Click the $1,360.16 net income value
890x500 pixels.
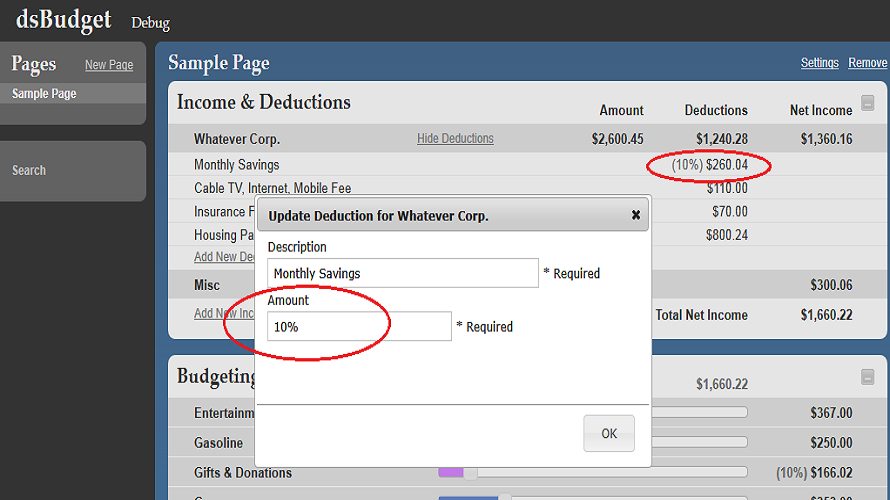826,139
